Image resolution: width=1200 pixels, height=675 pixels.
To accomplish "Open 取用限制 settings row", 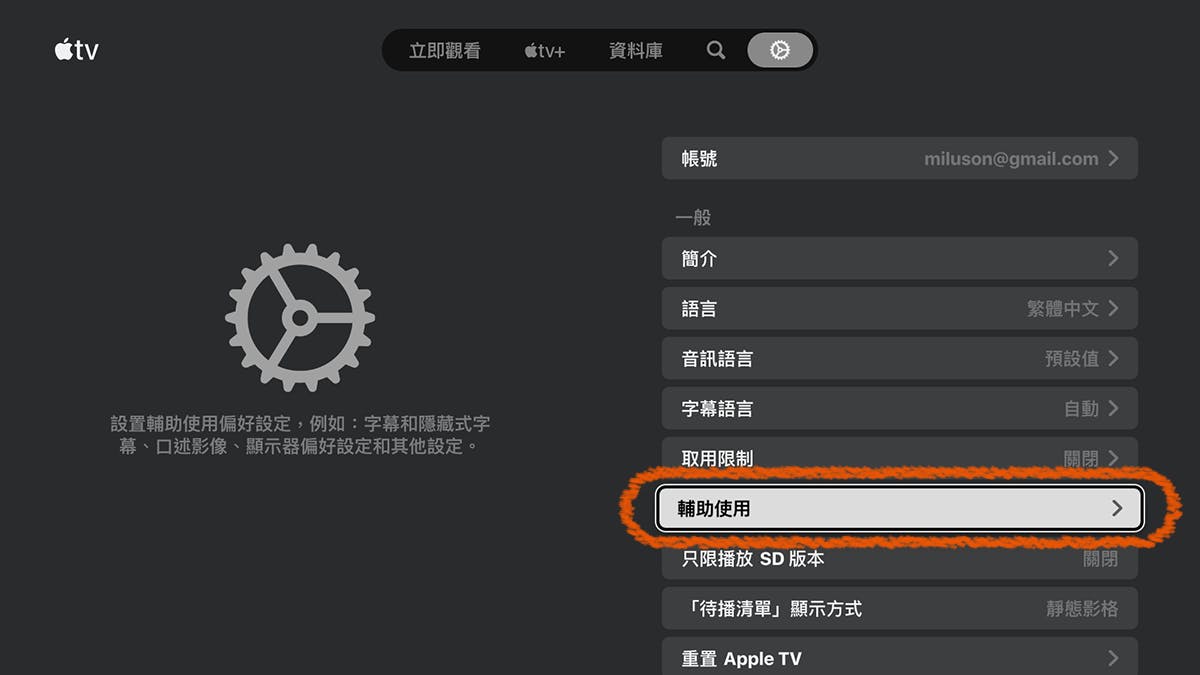I will tap(900, 456).
